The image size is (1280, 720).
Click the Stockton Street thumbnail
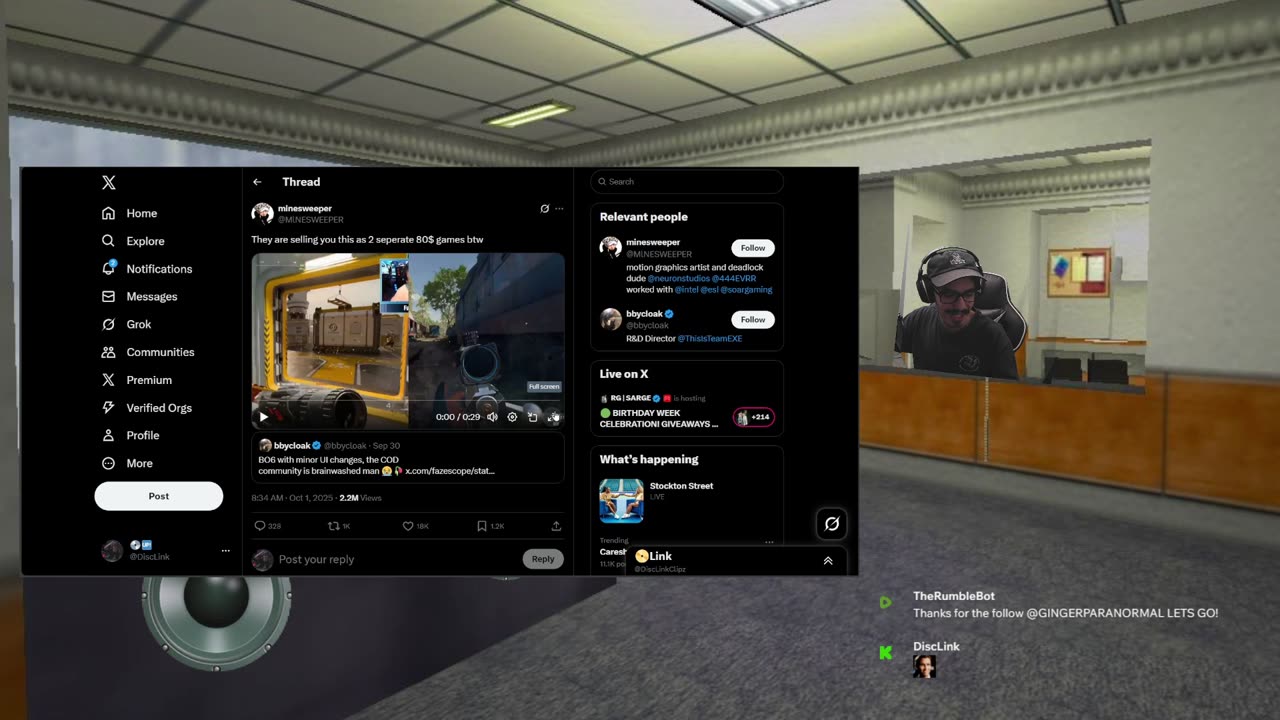click(621, 501)
